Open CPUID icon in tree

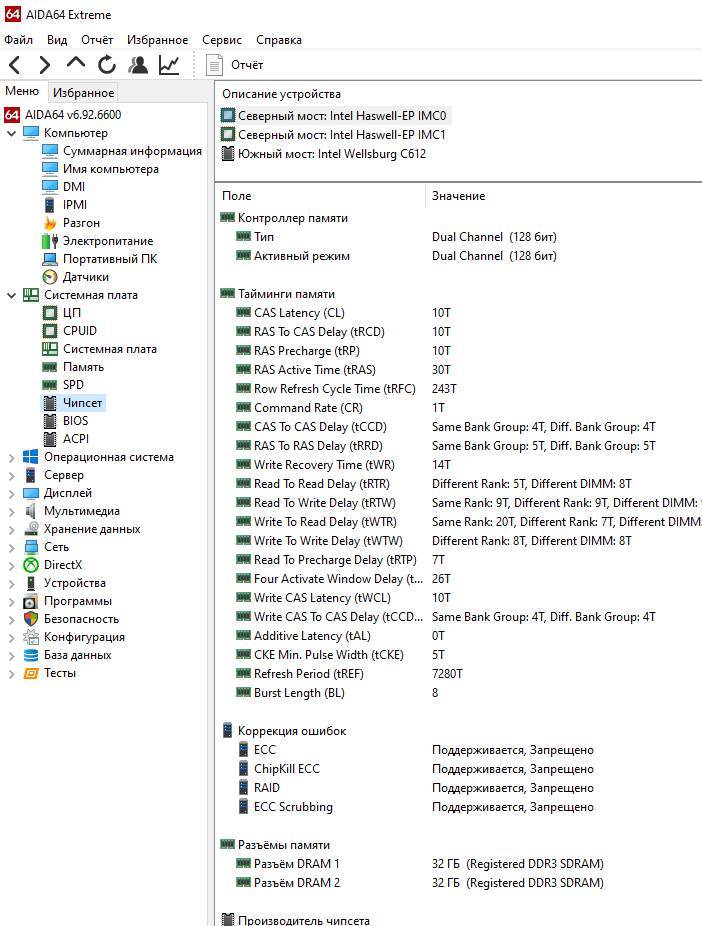tap(50, 331)
